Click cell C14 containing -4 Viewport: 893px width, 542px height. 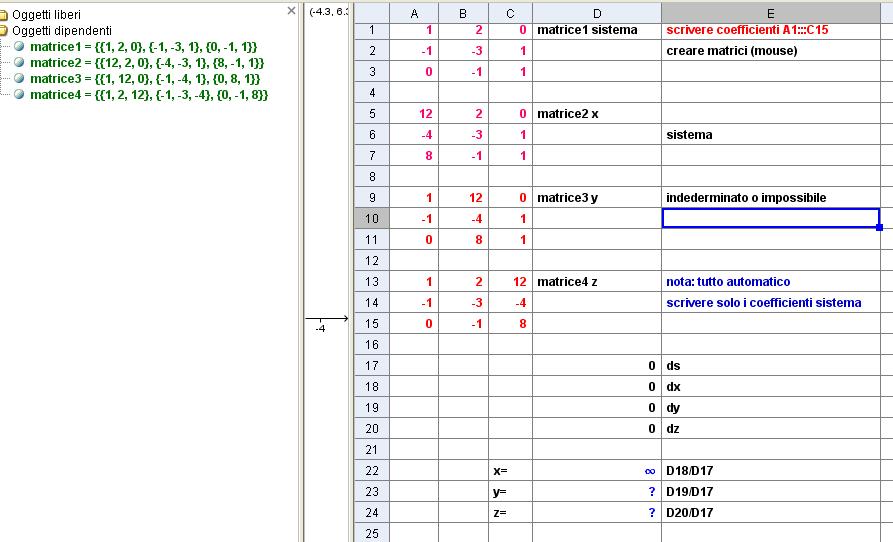coord(510,303)
